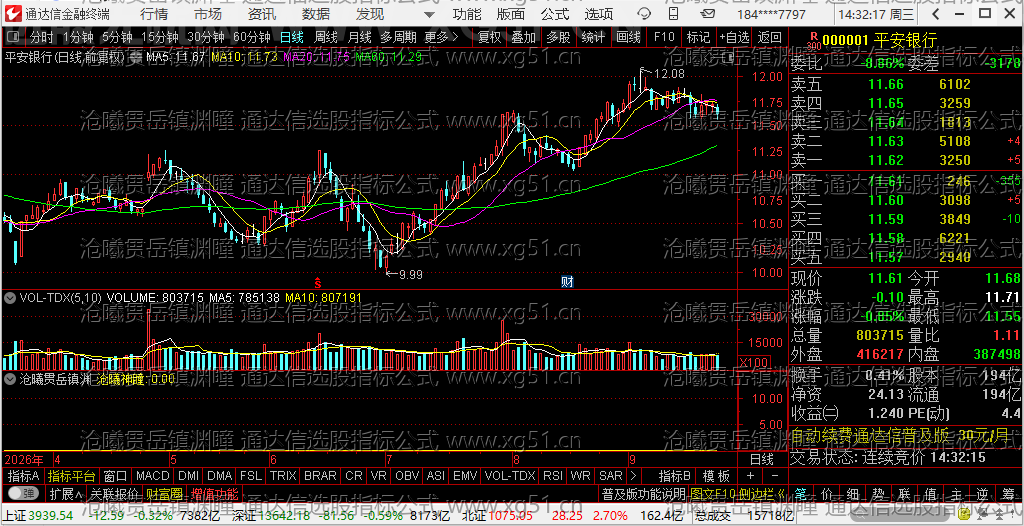Open the 选项 menu
The width and height of the screenshot is (1024, 526).
pyautogui.click(x=599, y=14)
